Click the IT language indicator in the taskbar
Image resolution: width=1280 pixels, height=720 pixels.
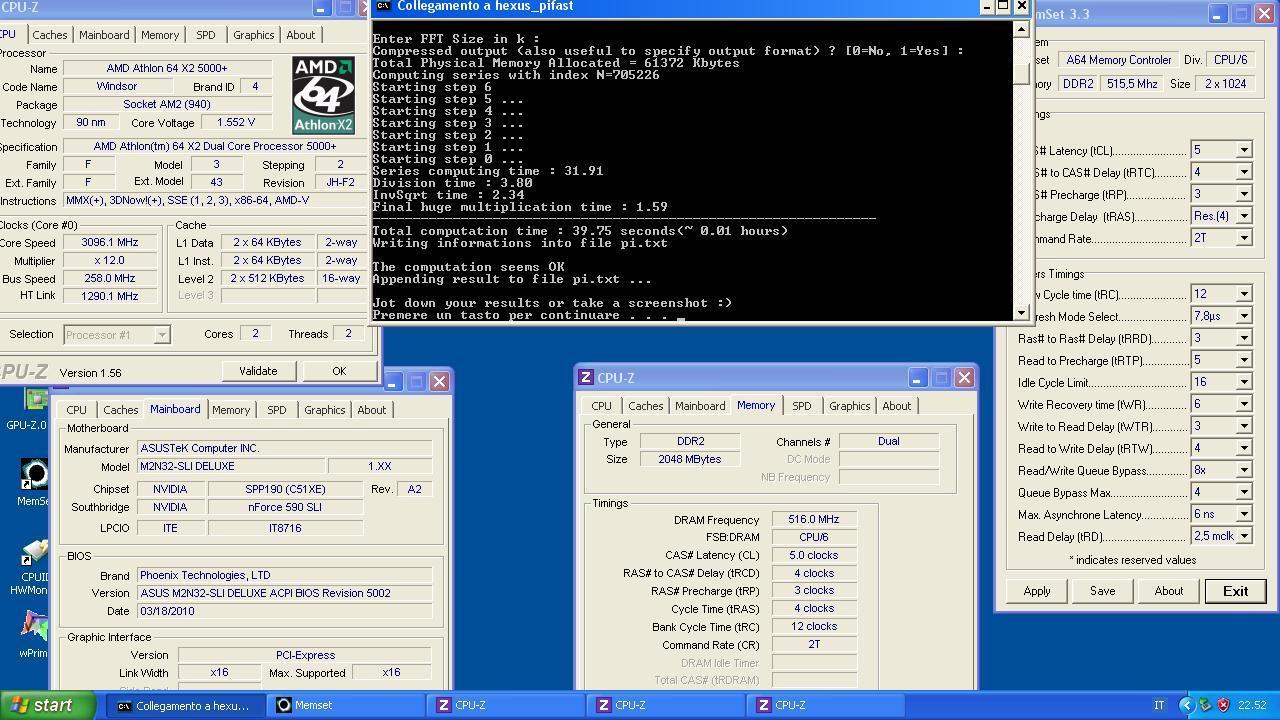click(x=1159, y=705)
